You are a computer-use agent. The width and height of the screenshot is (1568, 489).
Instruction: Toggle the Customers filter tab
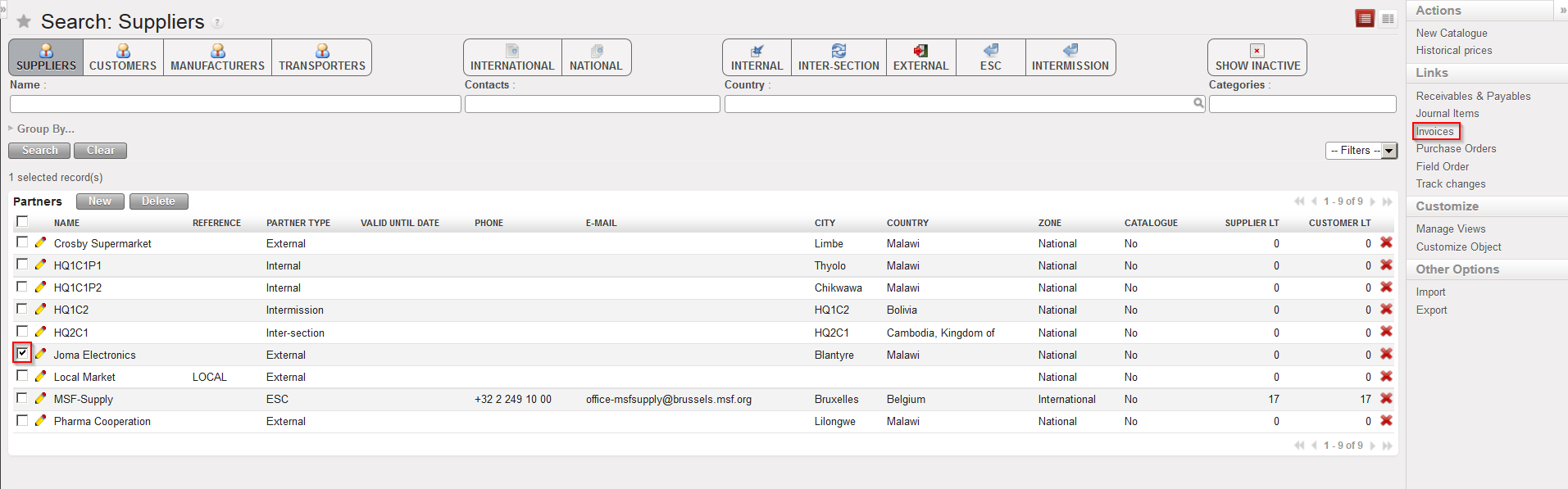[x=123, y=57]
